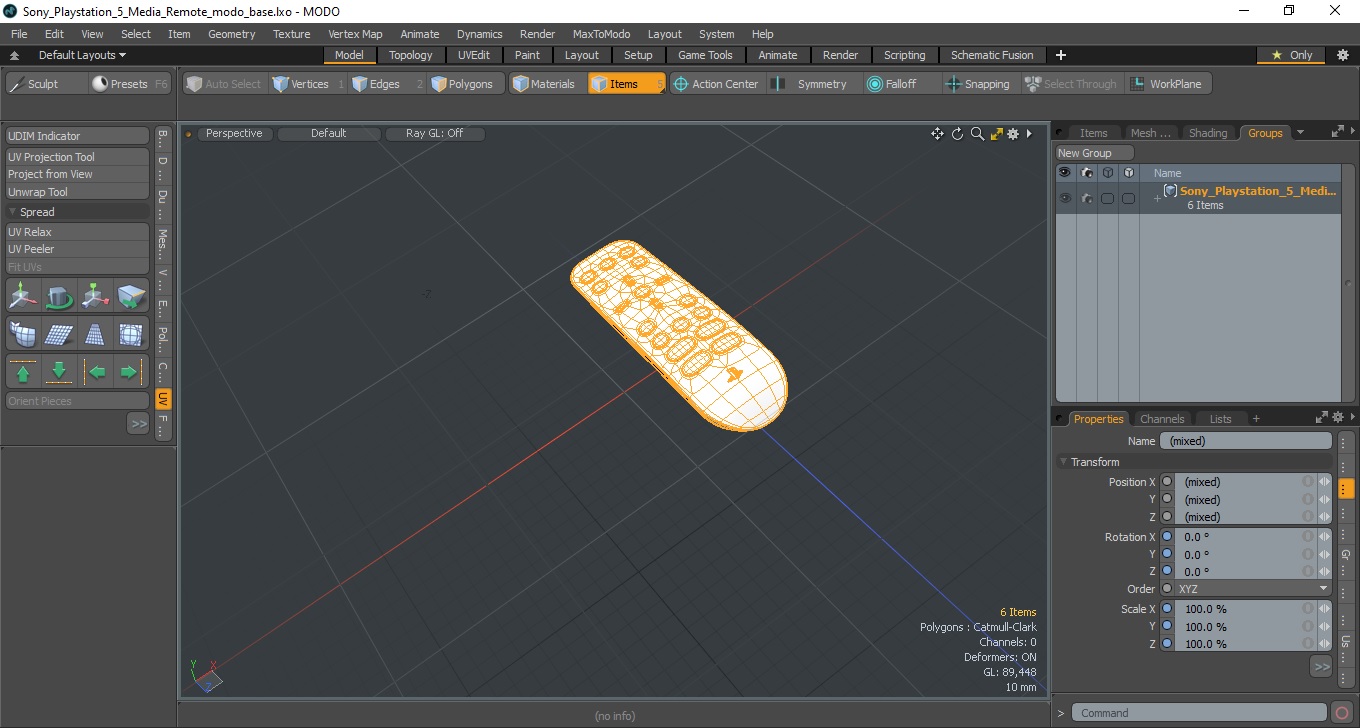Open the Geometry menu
Screen dimensions: 1360x728
[231, 34]
